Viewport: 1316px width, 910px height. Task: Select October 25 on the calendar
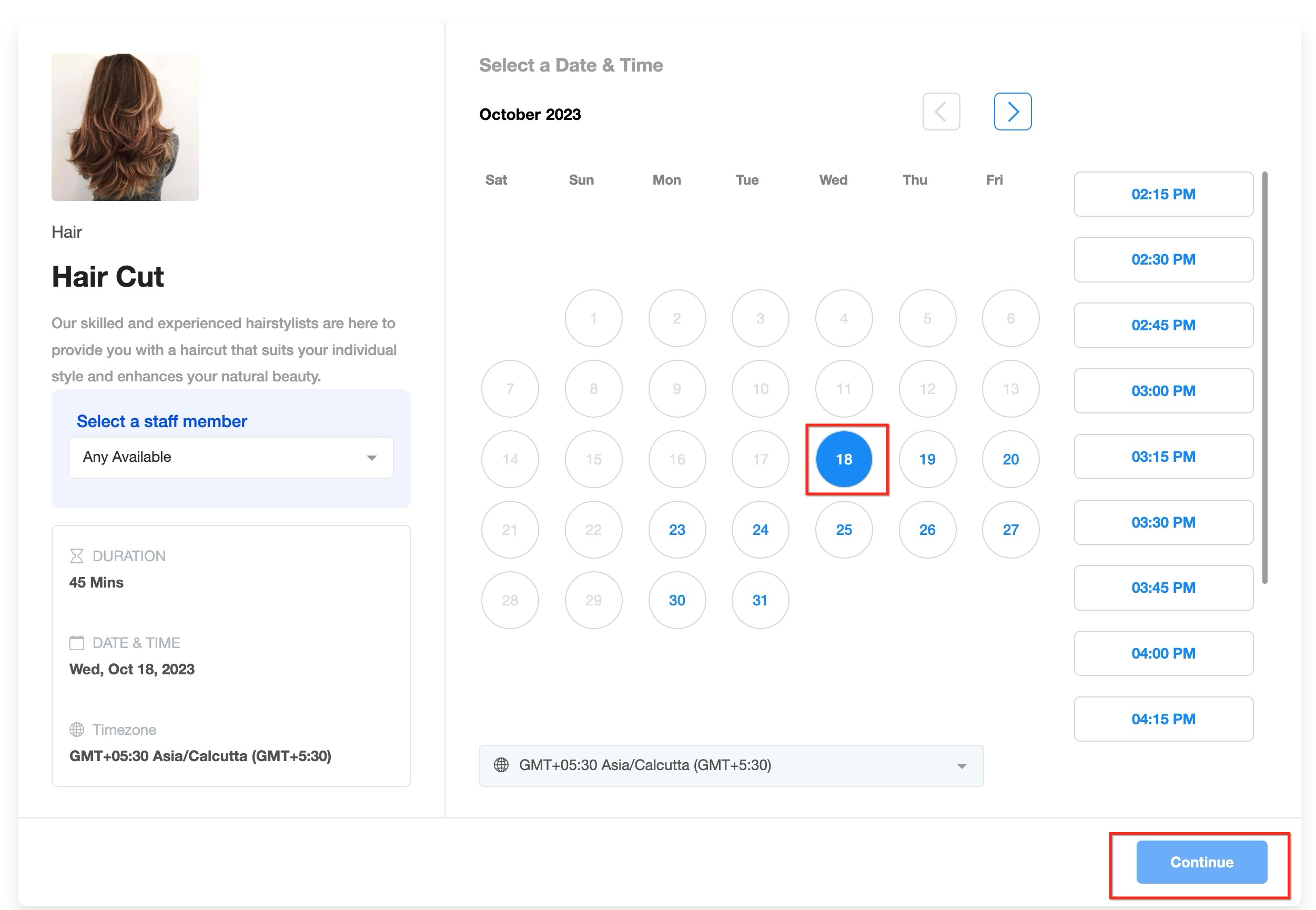coord(843,530)
